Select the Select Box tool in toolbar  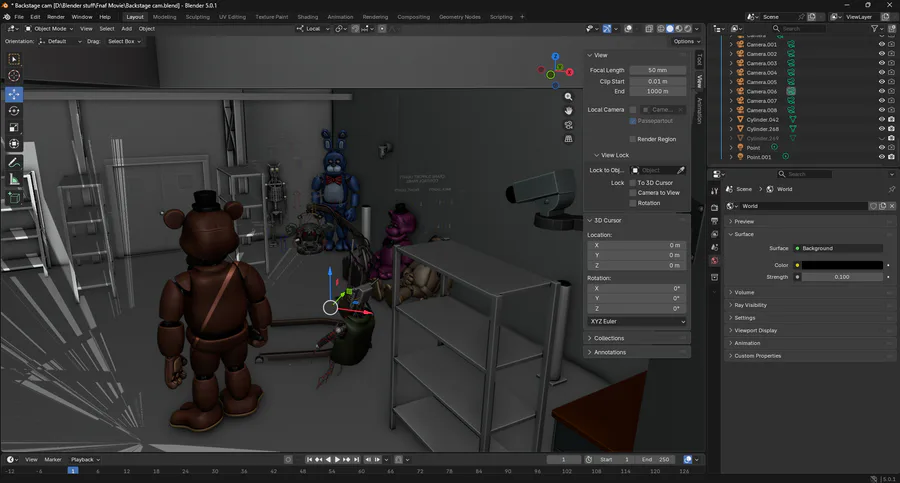[x=14, y=59]
